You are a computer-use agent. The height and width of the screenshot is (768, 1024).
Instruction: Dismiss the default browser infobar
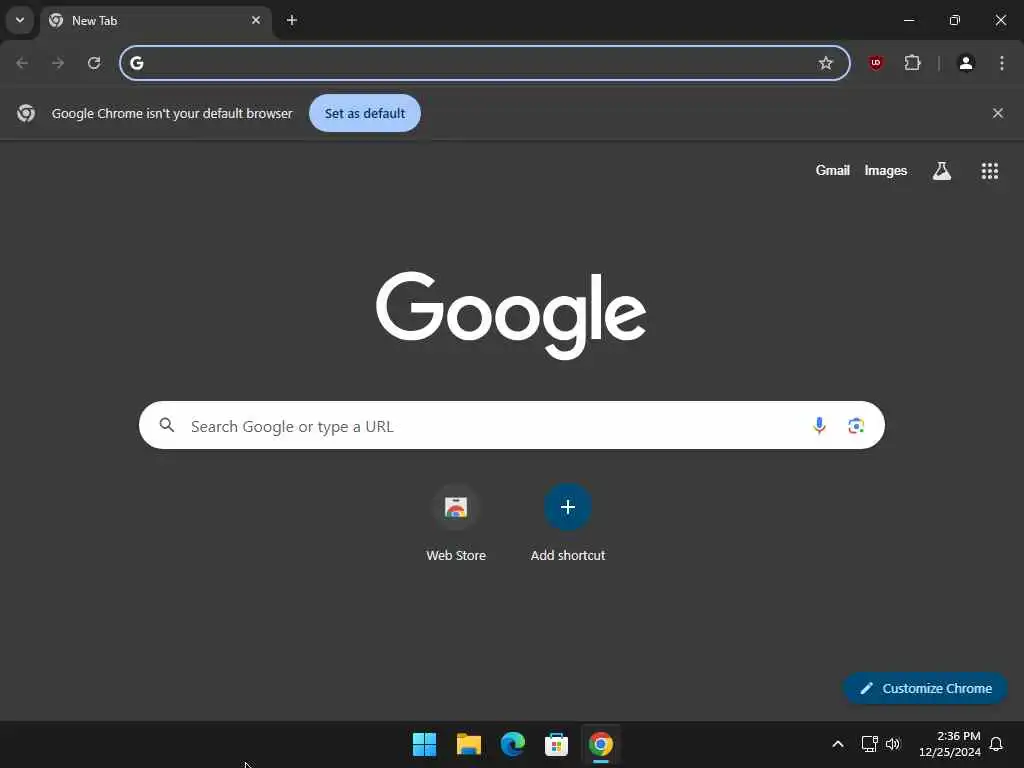coord(998,113)
